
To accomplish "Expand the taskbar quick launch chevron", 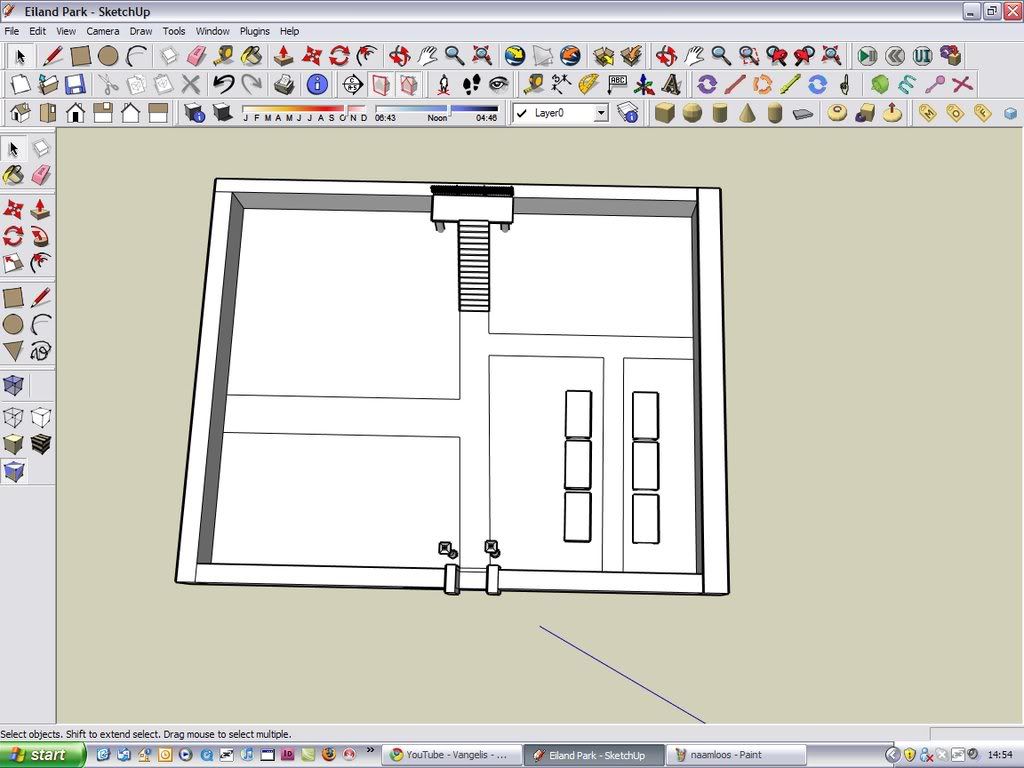I will pos(370,750).
